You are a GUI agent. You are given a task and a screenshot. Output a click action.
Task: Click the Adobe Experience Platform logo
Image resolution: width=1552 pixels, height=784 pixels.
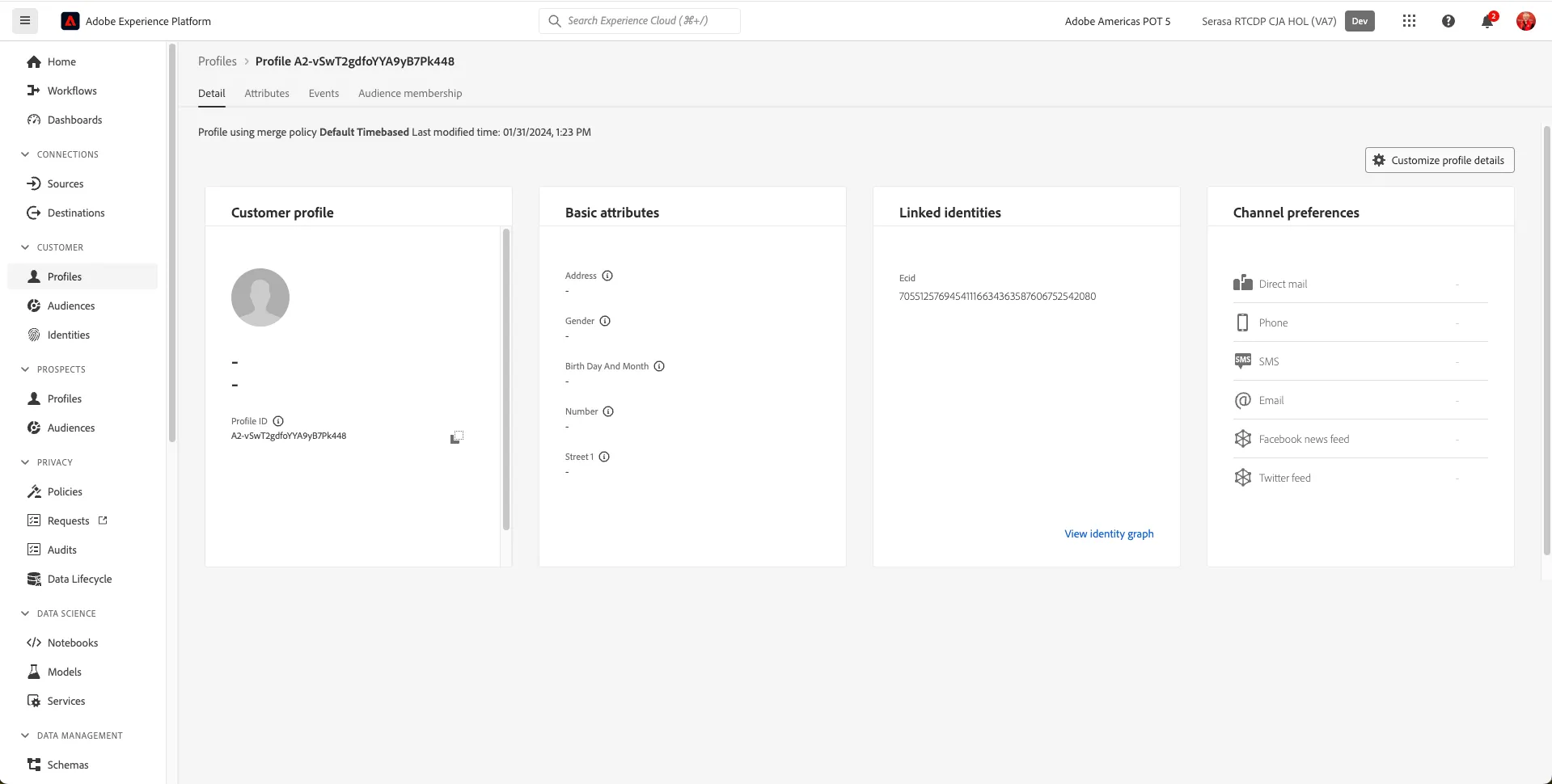click(70, 21)
